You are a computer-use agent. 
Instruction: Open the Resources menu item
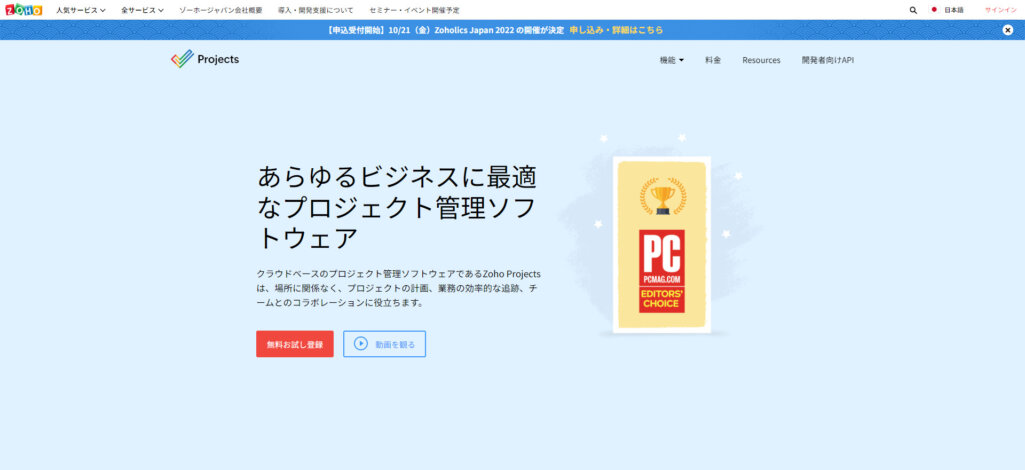[x=761, y=60]
